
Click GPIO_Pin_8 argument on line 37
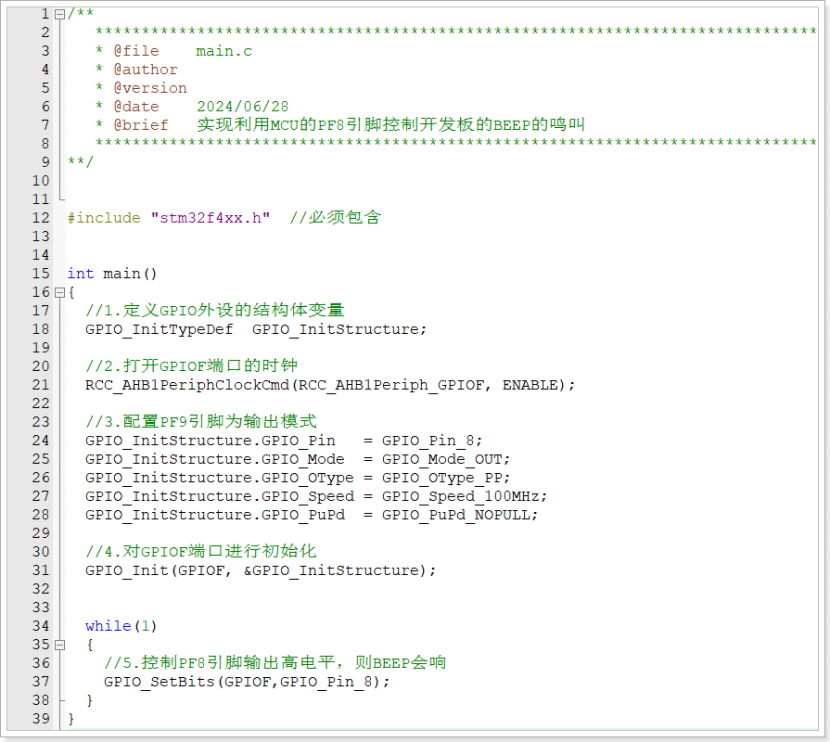coord(326,682)
